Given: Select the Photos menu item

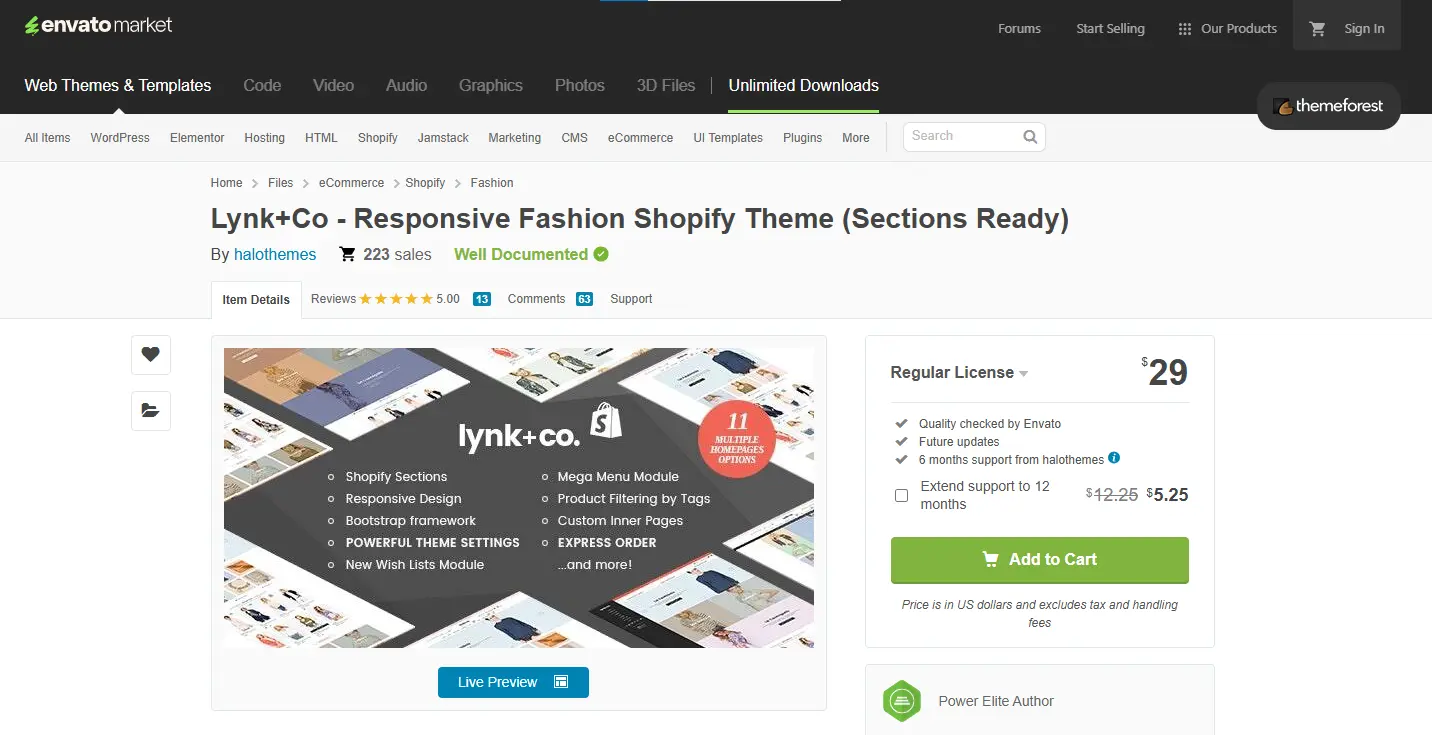Looking at the screenshot, I should coord(580,85).
